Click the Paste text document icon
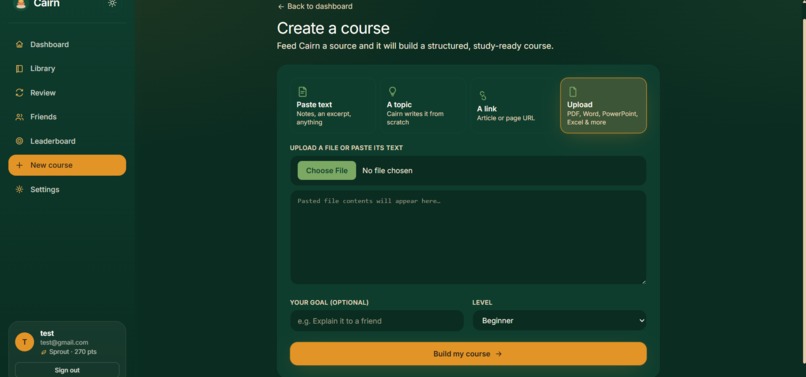 pyautogui.click(x=303, y=92)
